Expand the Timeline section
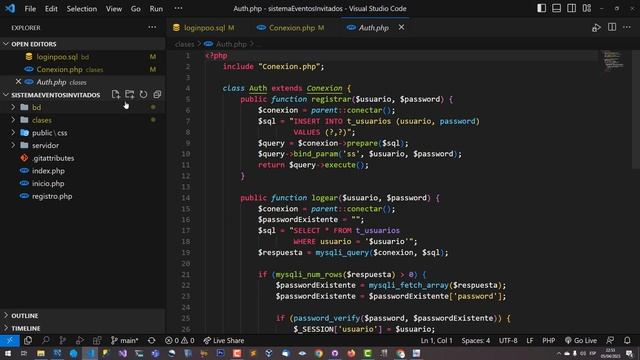The width and height of the screenshot is (640, 360). [83, 328]
